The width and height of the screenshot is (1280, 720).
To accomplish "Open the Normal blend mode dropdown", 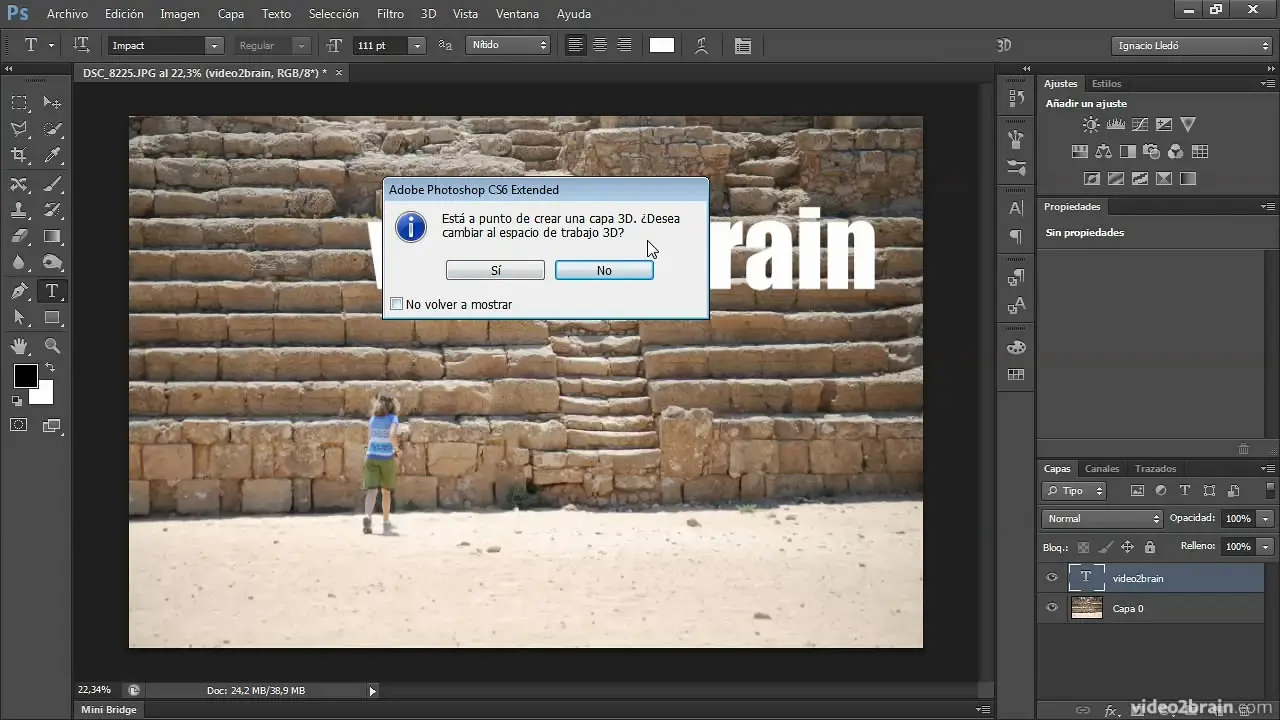I will (1102, 519).
